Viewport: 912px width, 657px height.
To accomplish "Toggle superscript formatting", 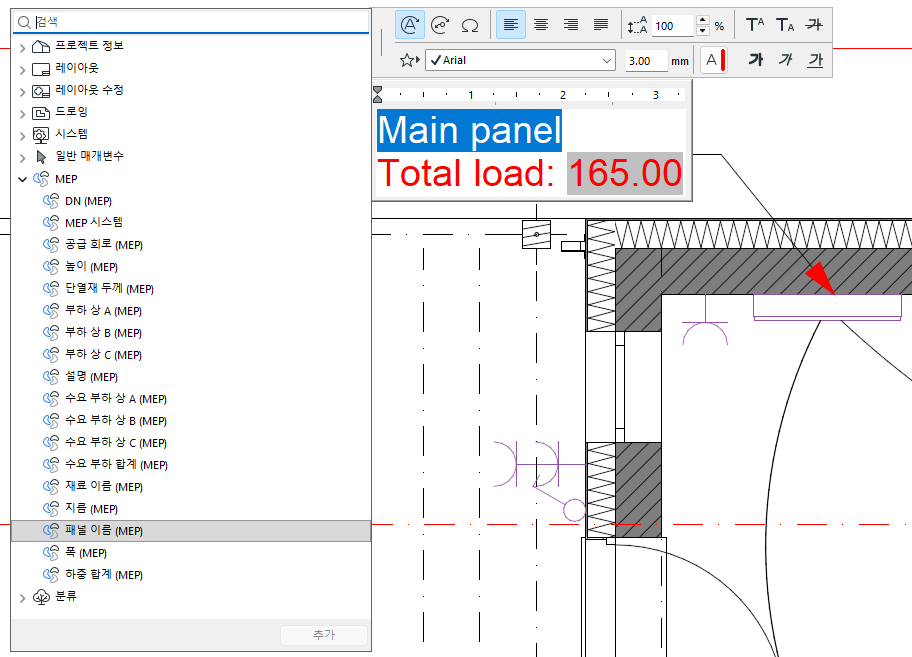I will (x=755, y=25).
